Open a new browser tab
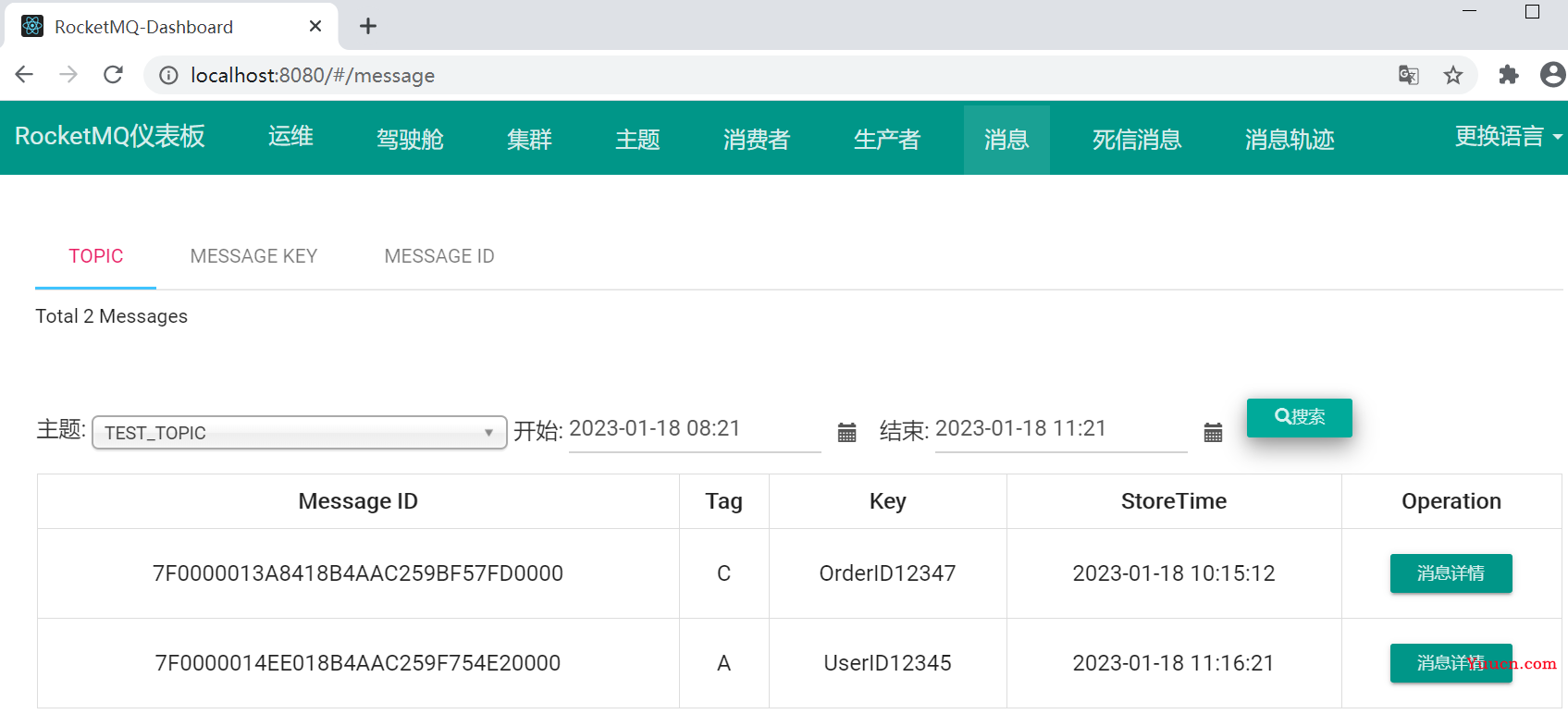The image size is (1568, 714). (x=368, y=26)
